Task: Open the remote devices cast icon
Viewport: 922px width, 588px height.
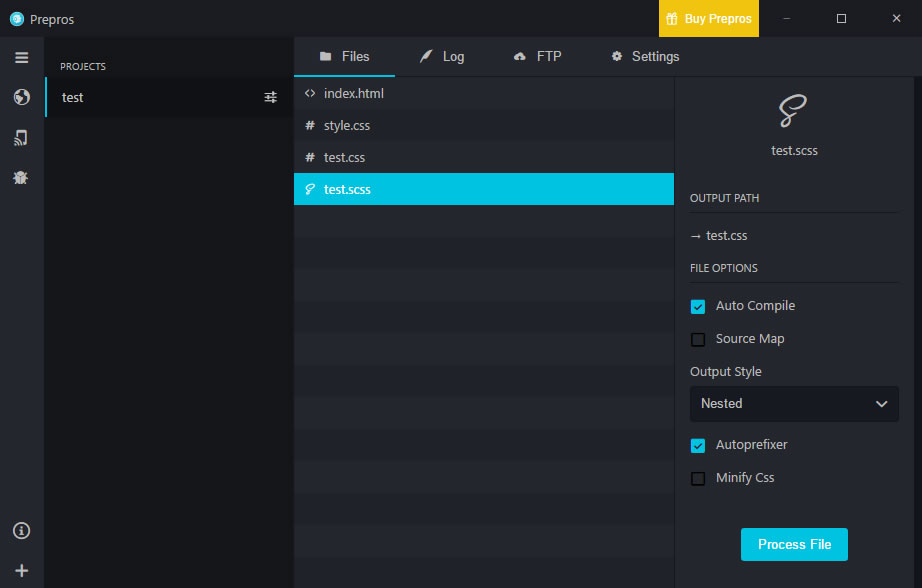Action: coord(21,137)
